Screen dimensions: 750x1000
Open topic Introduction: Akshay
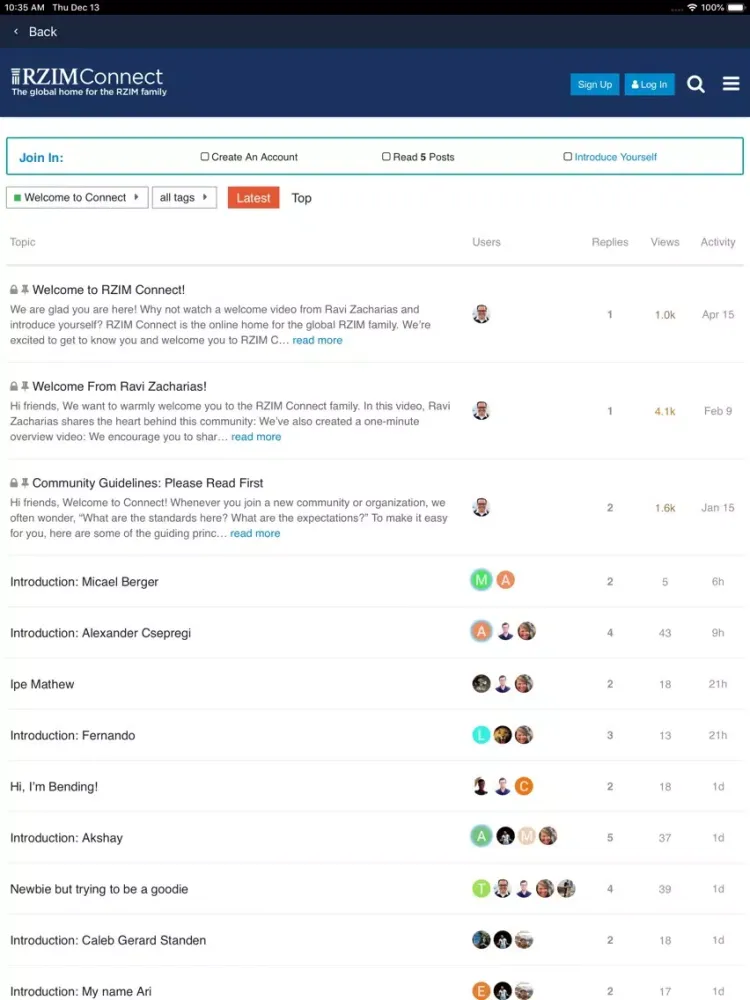coord(66,838)
